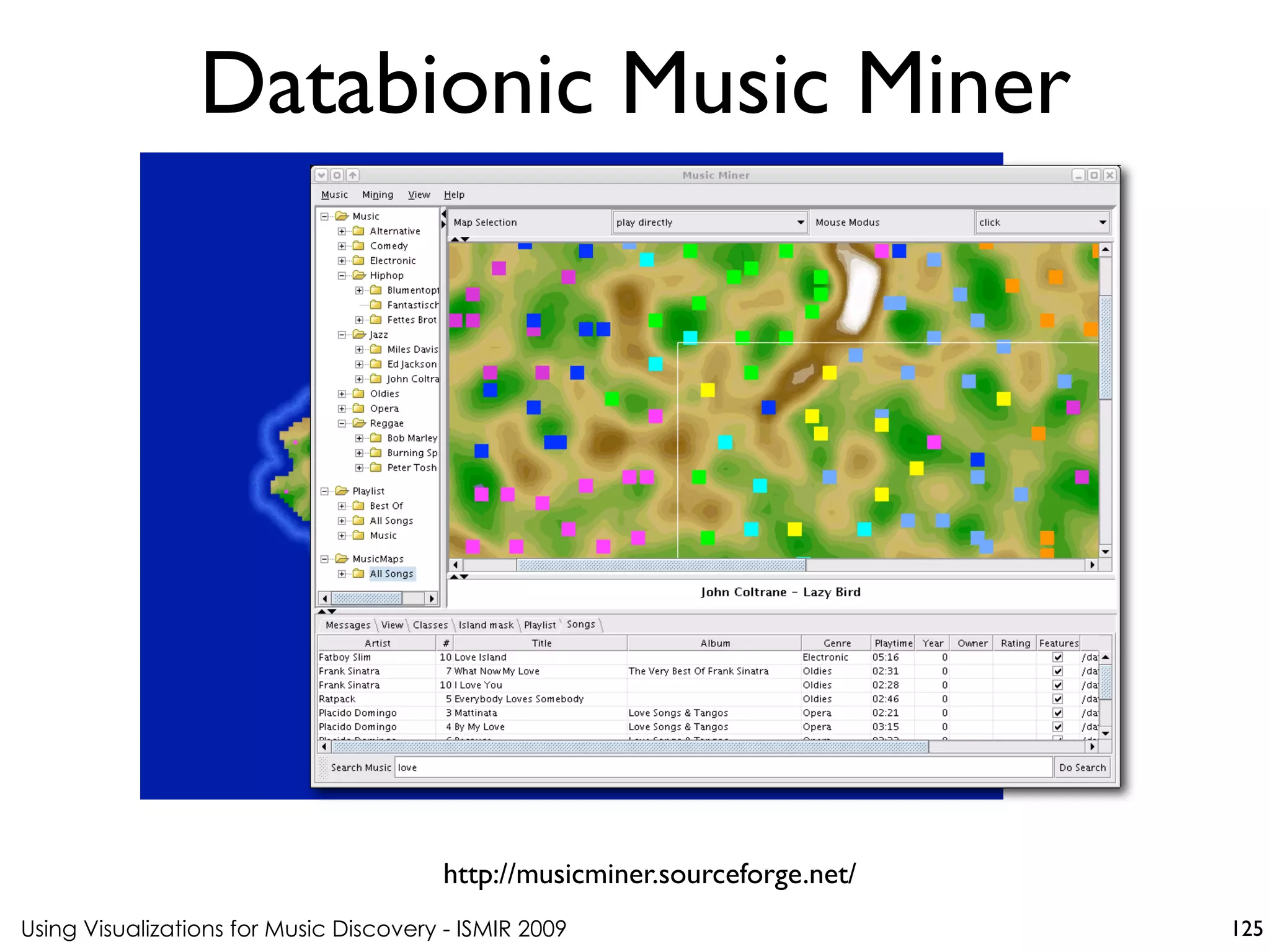Click the map's vertical scrollbar thumb
The width and height of the screenshot is (1270, 952).
click(x=1105, y=348)
